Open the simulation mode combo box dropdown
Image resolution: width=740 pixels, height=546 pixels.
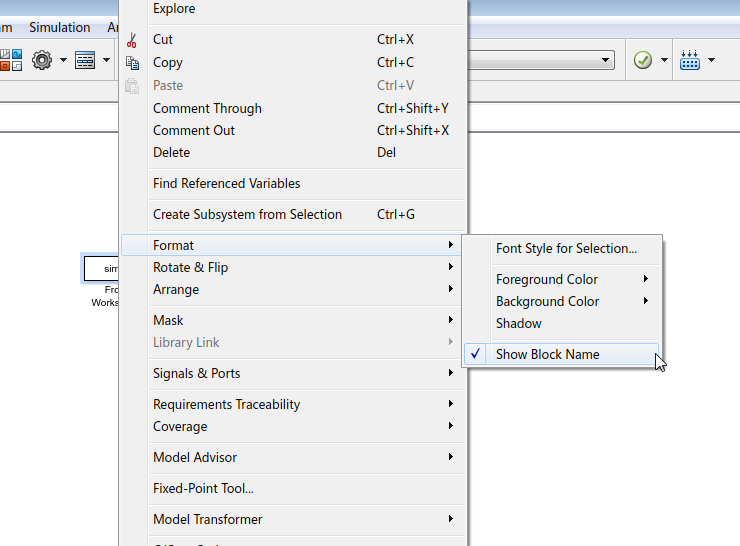pyautogui.click(x=606, y=61)
